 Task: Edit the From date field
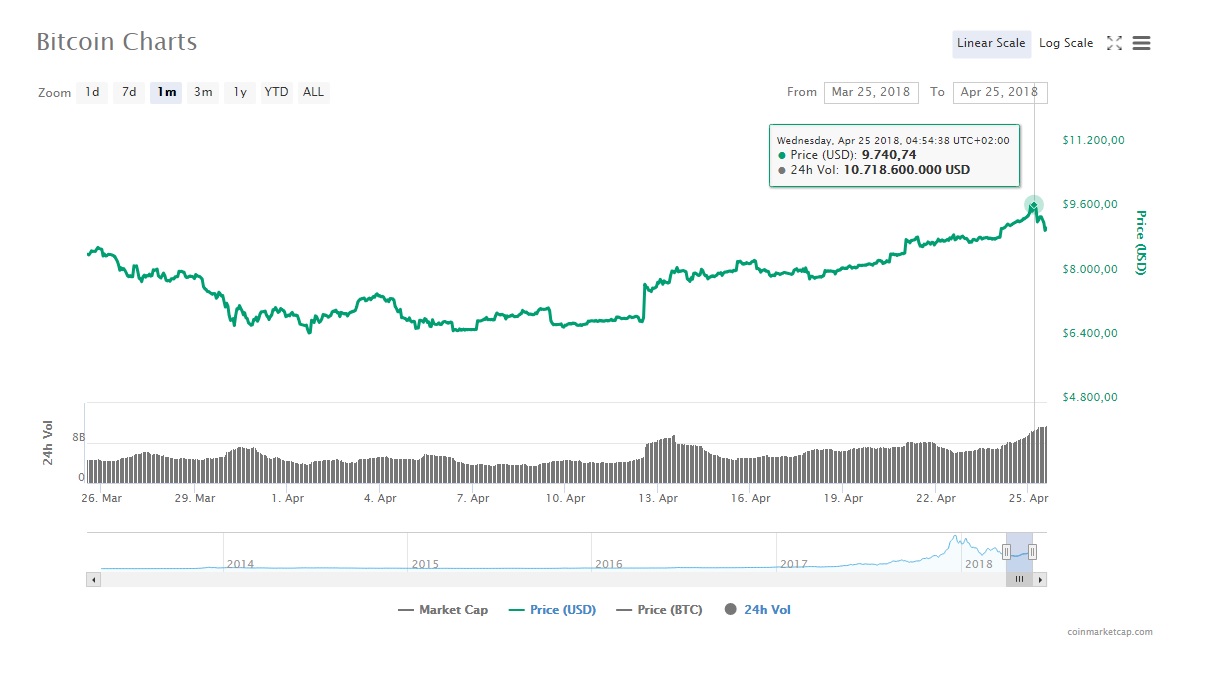[871, 92]
